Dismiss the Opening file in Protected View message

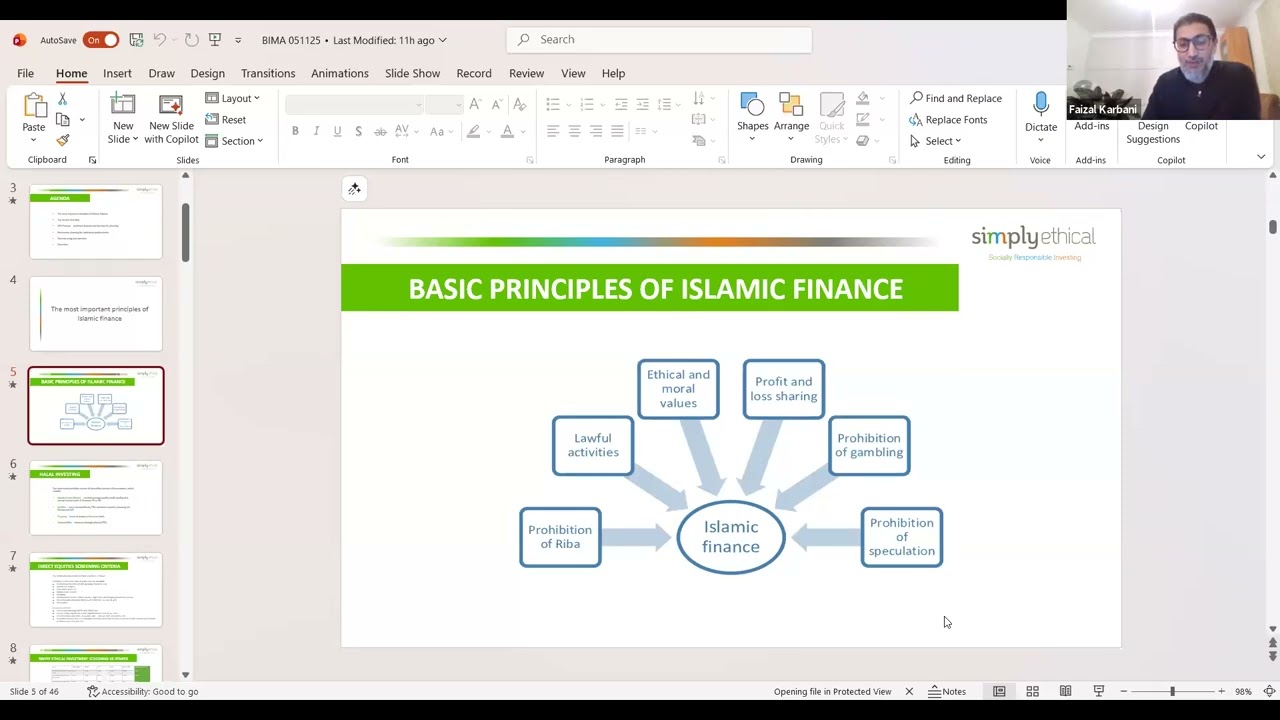tap(909, 691)
